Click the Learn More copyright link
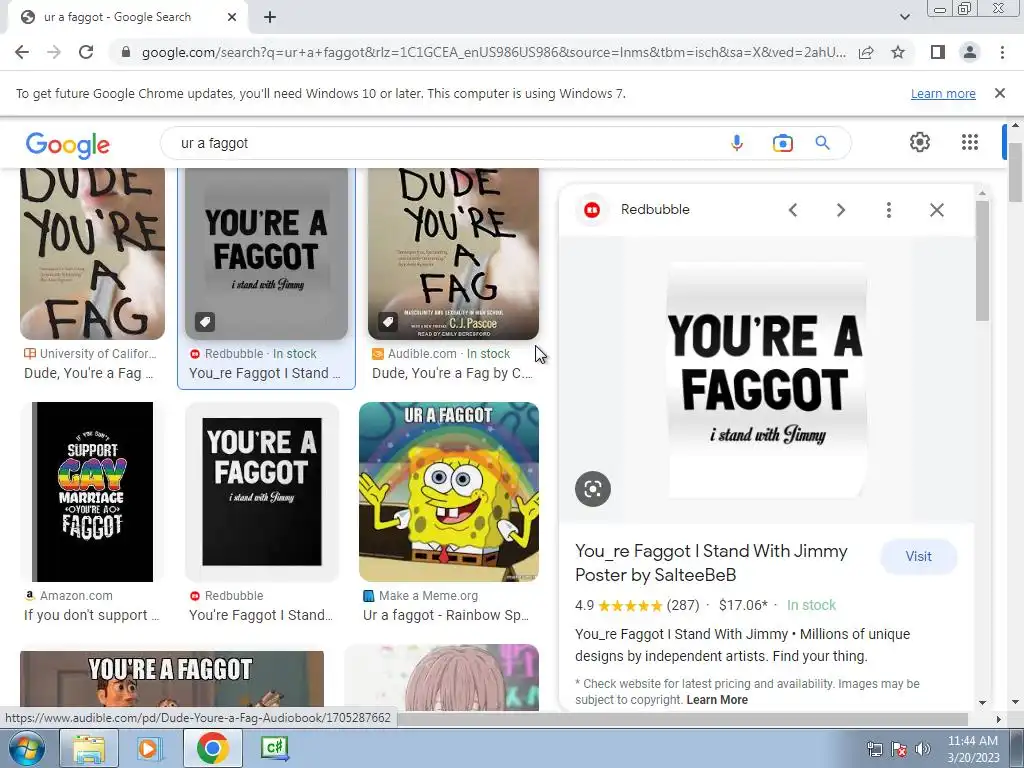1024x768 pixels. point(717,699)
